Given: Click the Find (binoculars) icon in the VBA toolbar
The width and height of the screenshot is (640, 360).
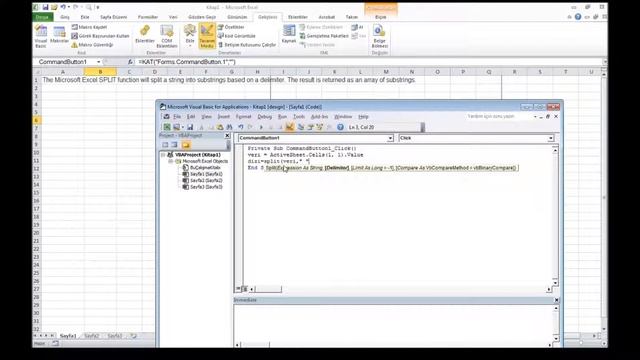Looking at the screenshot, I should point(229,127).
